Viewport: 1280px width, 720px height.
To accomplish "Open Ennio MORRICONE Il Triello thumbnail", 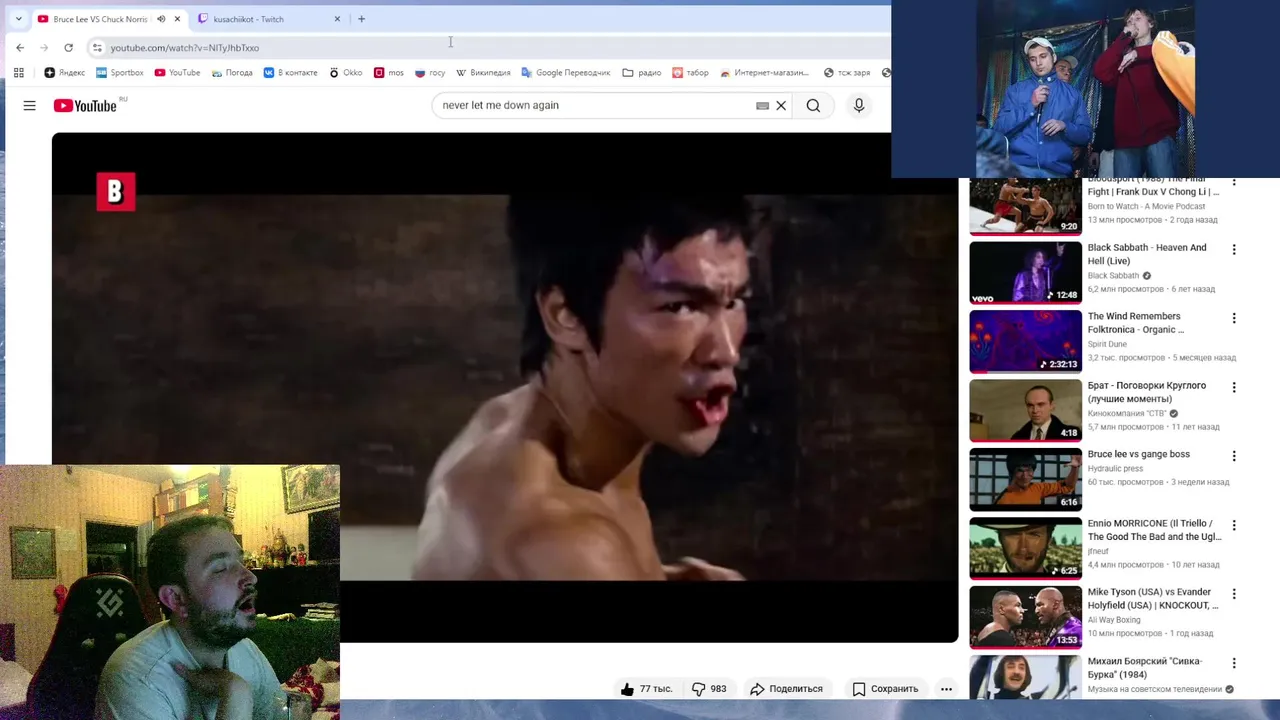I will point(1025,548).
